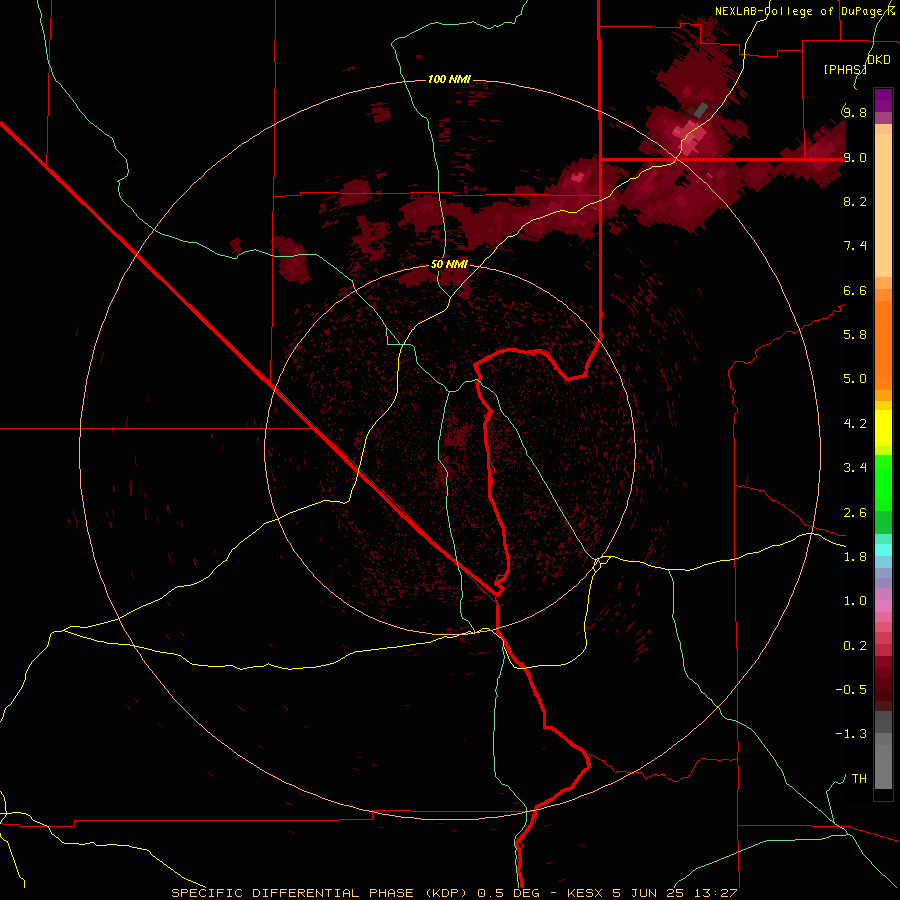Click the pink band of the color bar
900x900 pixels.
(x=883, y=606)
